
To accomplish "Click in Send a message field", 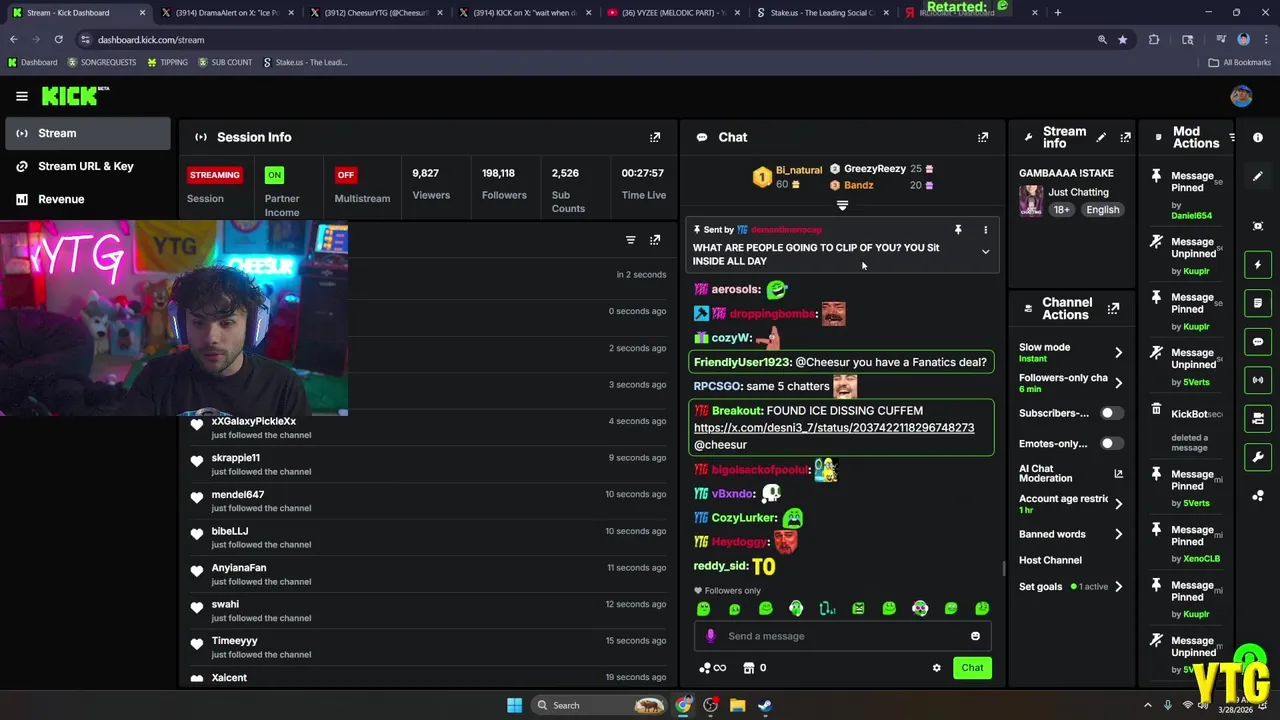I will pos(844,636).
